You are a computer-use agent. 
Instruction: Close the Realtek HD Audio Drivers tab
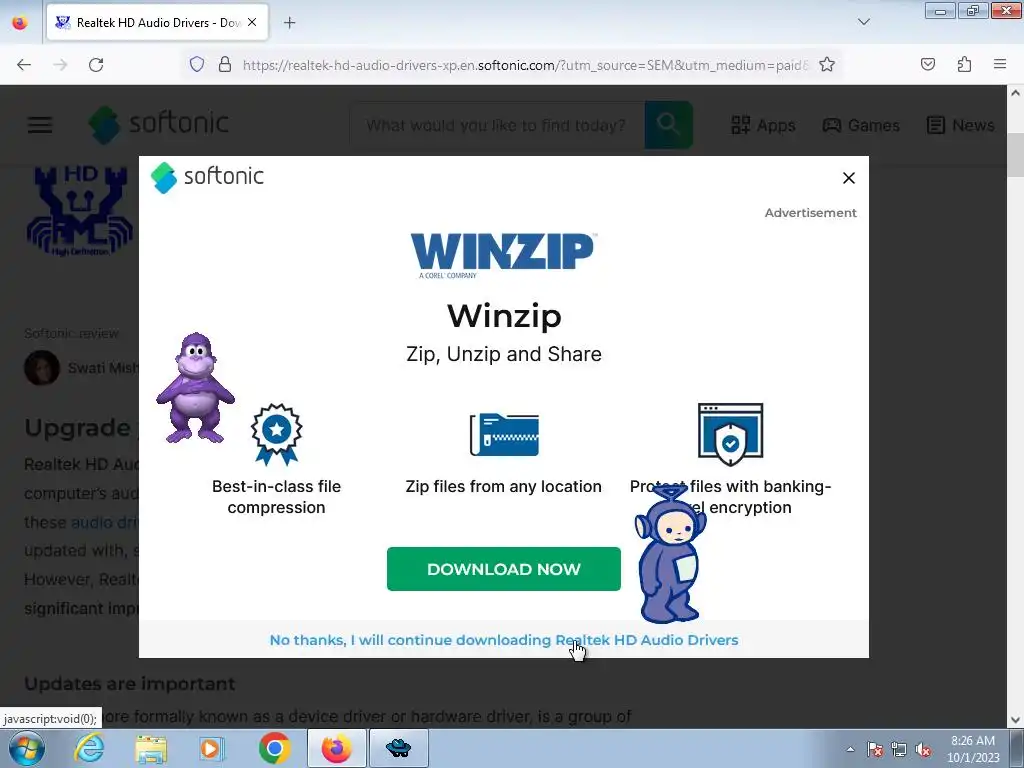[x=252, y=22]
